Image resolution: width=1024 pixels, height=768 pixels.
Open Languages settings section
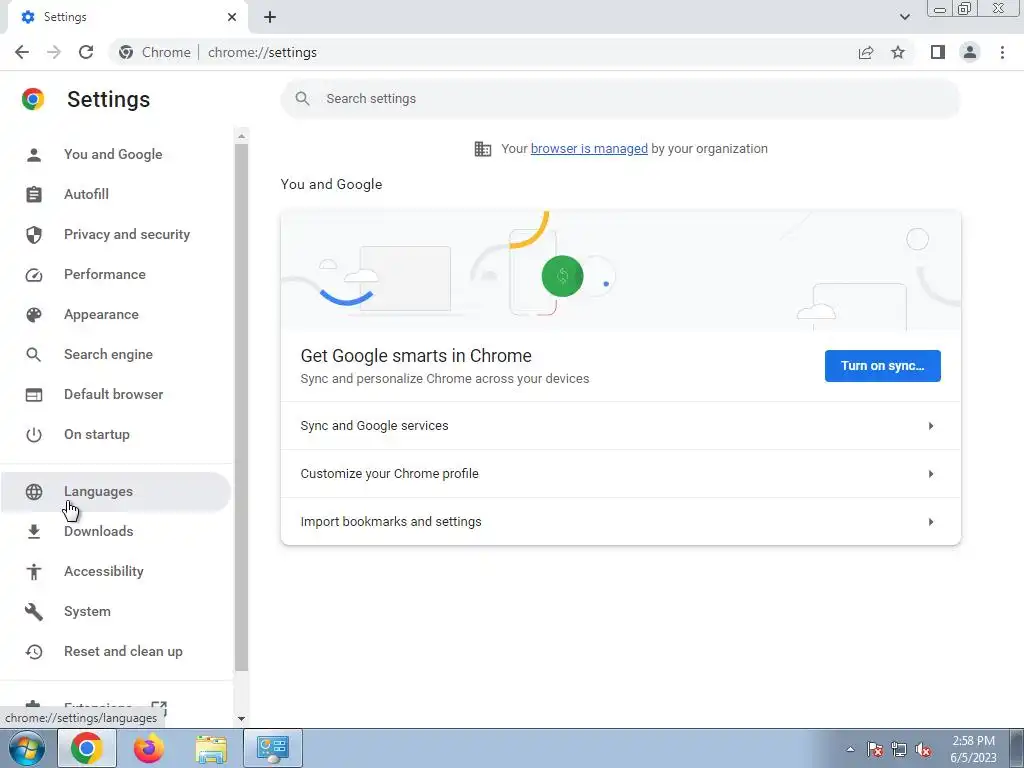116,492
